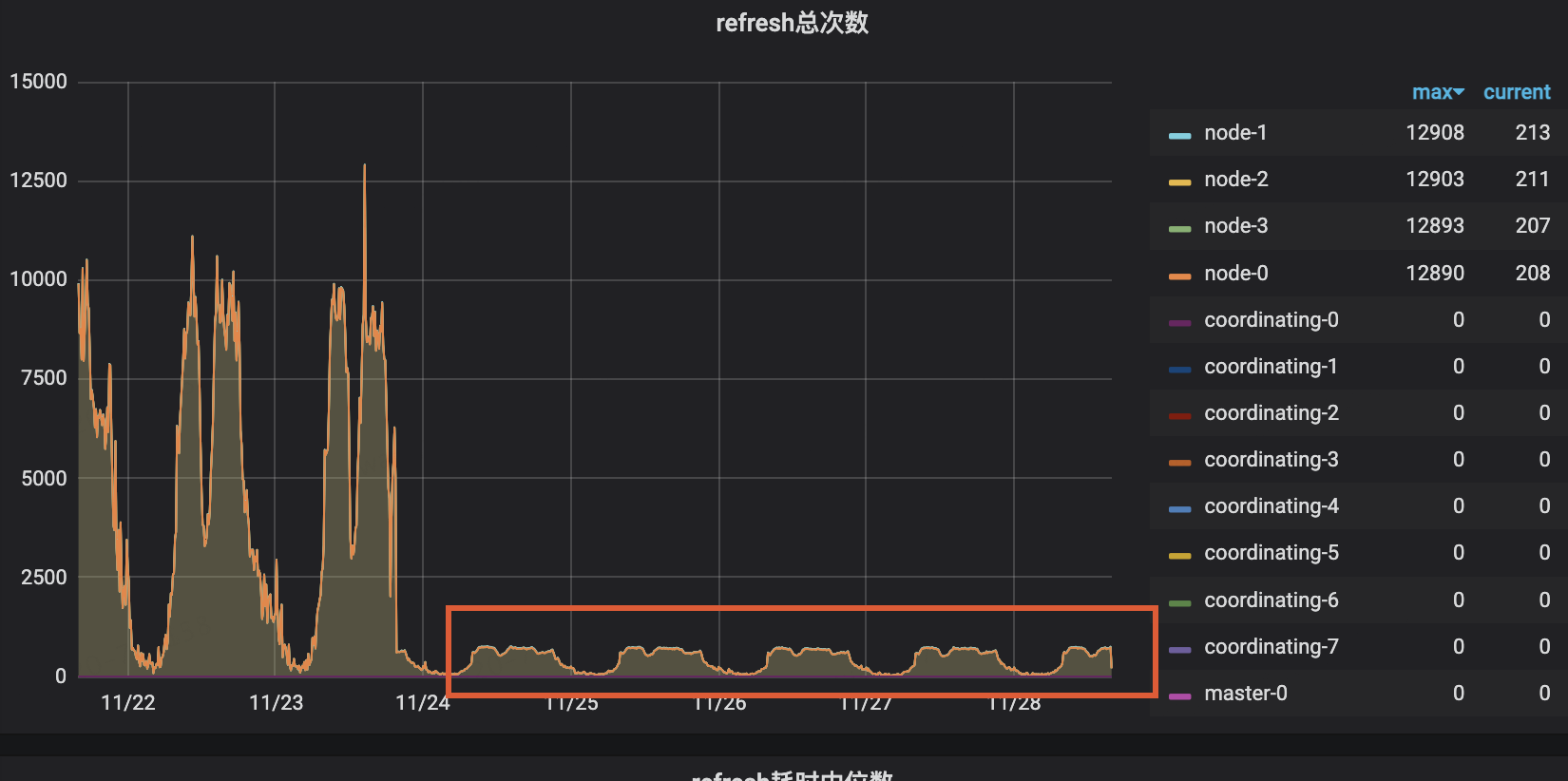Screen dimensions: 1568x781
Task: Toggle node-0 series in legend
Action: [1235, 274]
